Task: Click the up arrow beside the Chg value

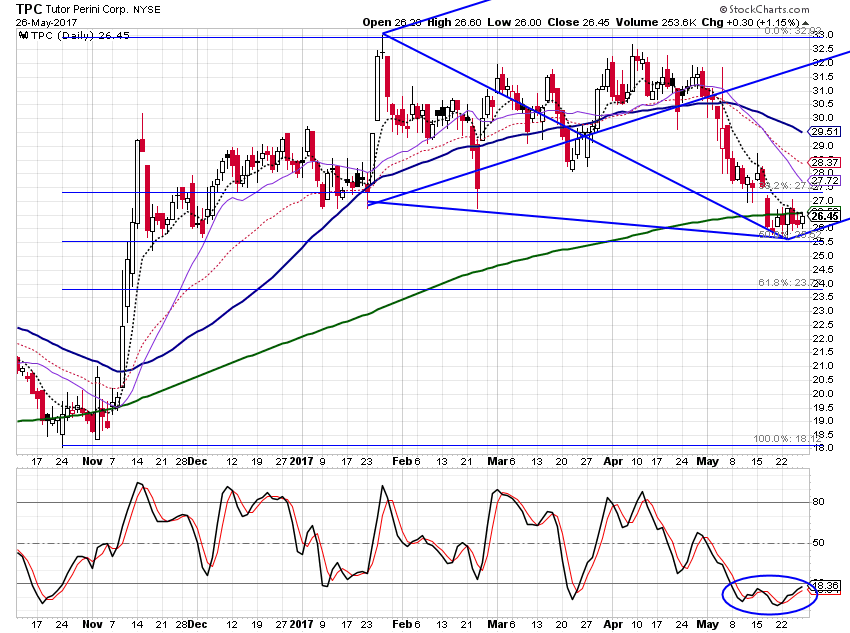Action: tap(806, 23)
